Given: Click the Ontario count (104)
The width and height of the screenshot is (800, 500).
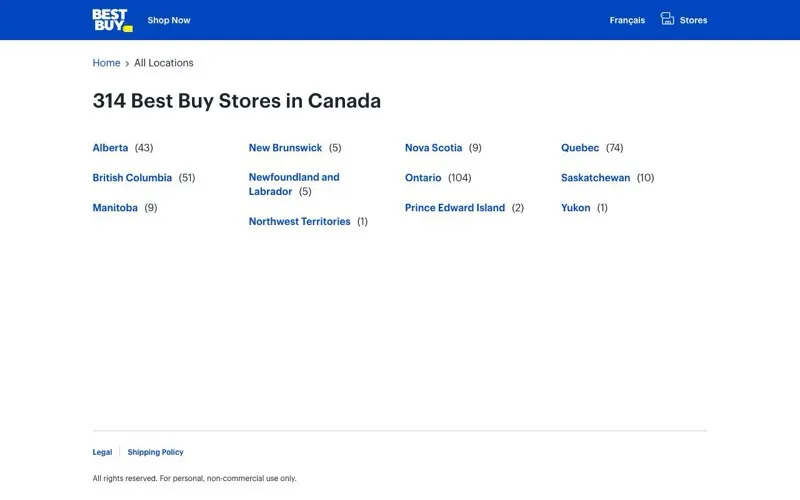Looking at the screenshot, I should point(460,178).
